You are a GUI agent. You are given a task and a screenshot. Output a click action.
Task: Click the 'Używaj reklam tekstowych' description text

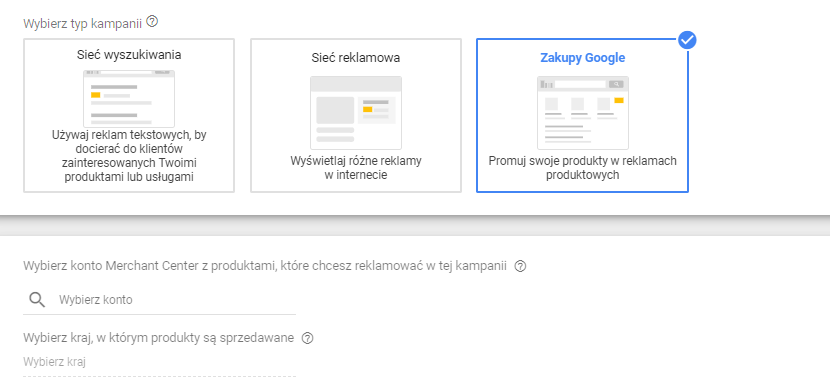coord(129,156)
